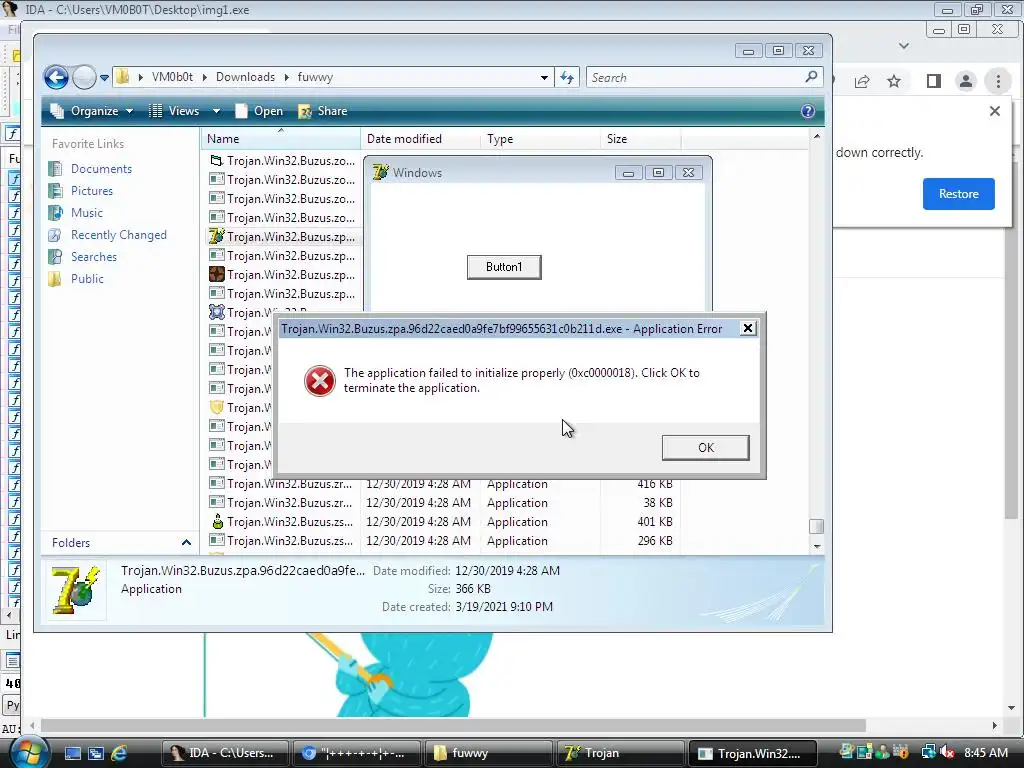Close the Application Error dialog

(748, 328)
